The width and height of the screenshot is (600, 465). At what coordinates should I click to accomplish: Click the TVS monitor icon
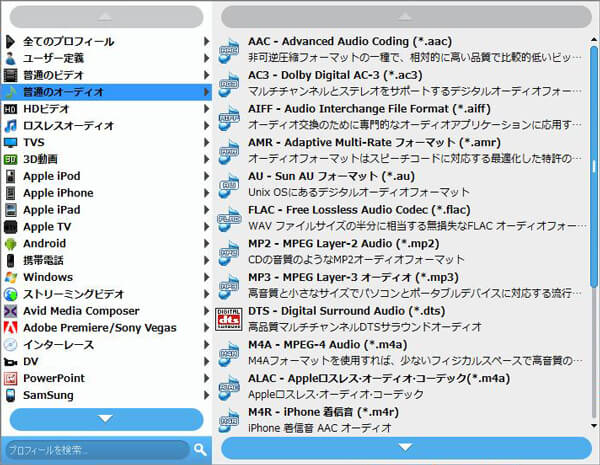coord(10,142)
